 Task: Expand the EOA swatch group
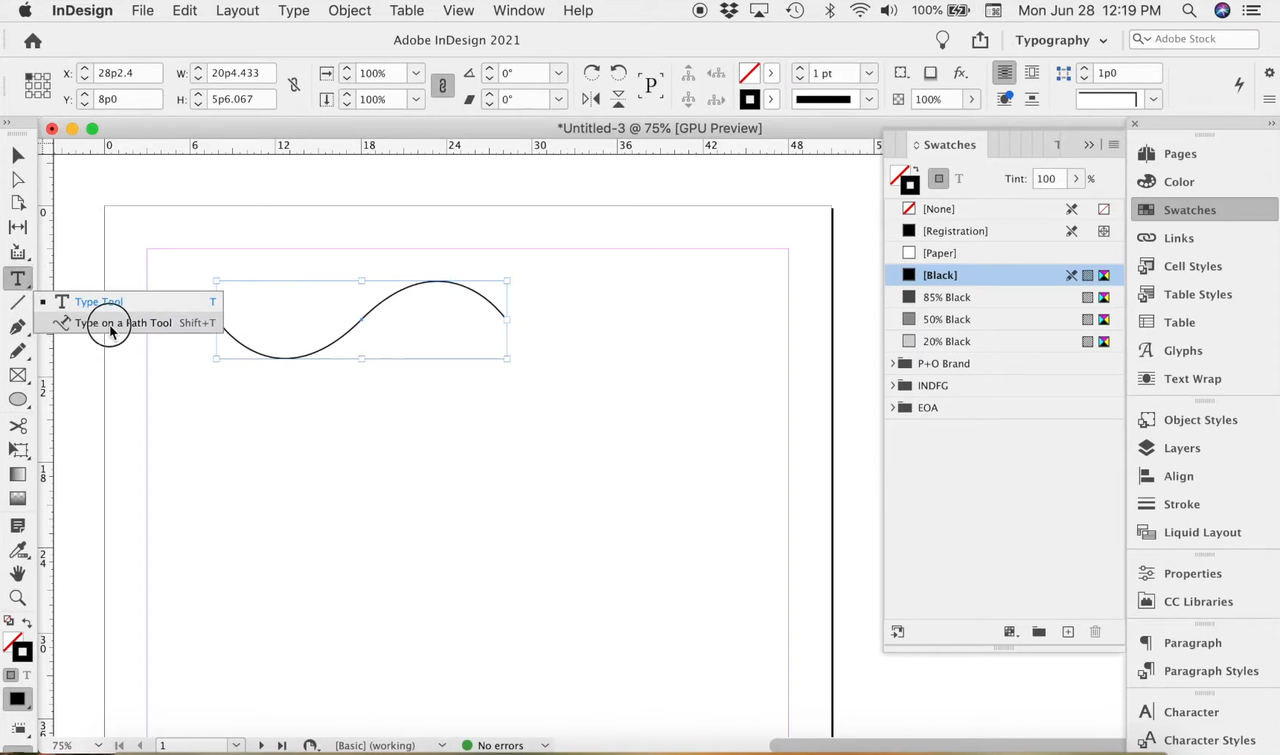(x=893, y=407)
